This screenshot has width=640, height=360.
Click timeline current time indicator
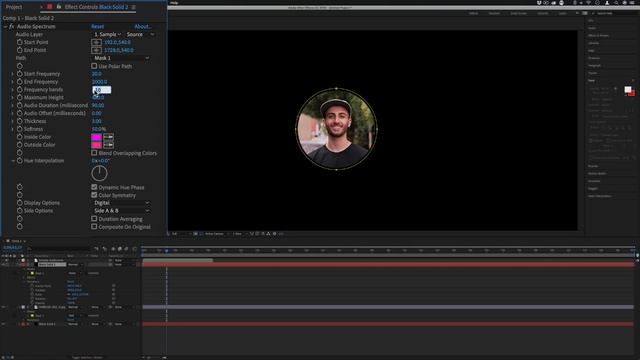[x=167, y=250]
